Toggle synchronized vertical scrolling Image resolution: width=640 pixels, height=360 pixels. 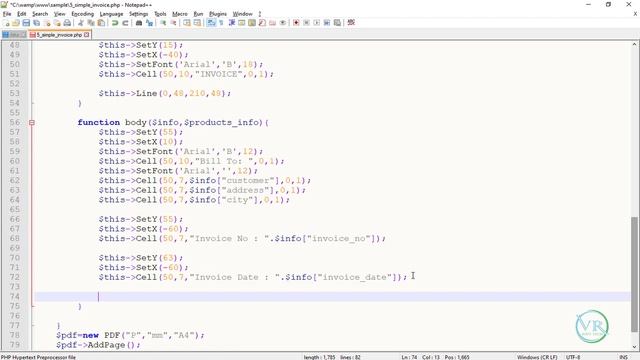[x=187, y=23]
